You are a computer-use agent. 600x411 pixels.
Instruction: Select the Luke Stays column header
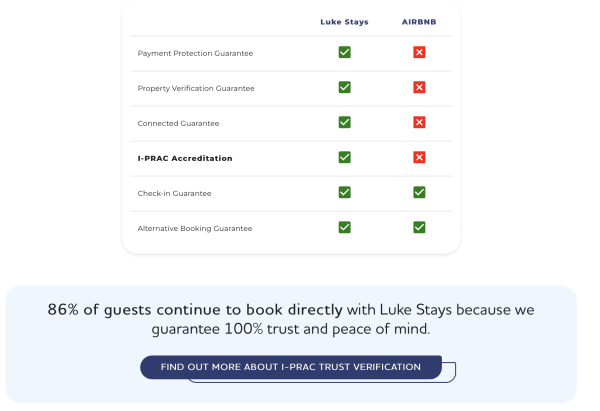pyautogui.click(x=344, y=22)
